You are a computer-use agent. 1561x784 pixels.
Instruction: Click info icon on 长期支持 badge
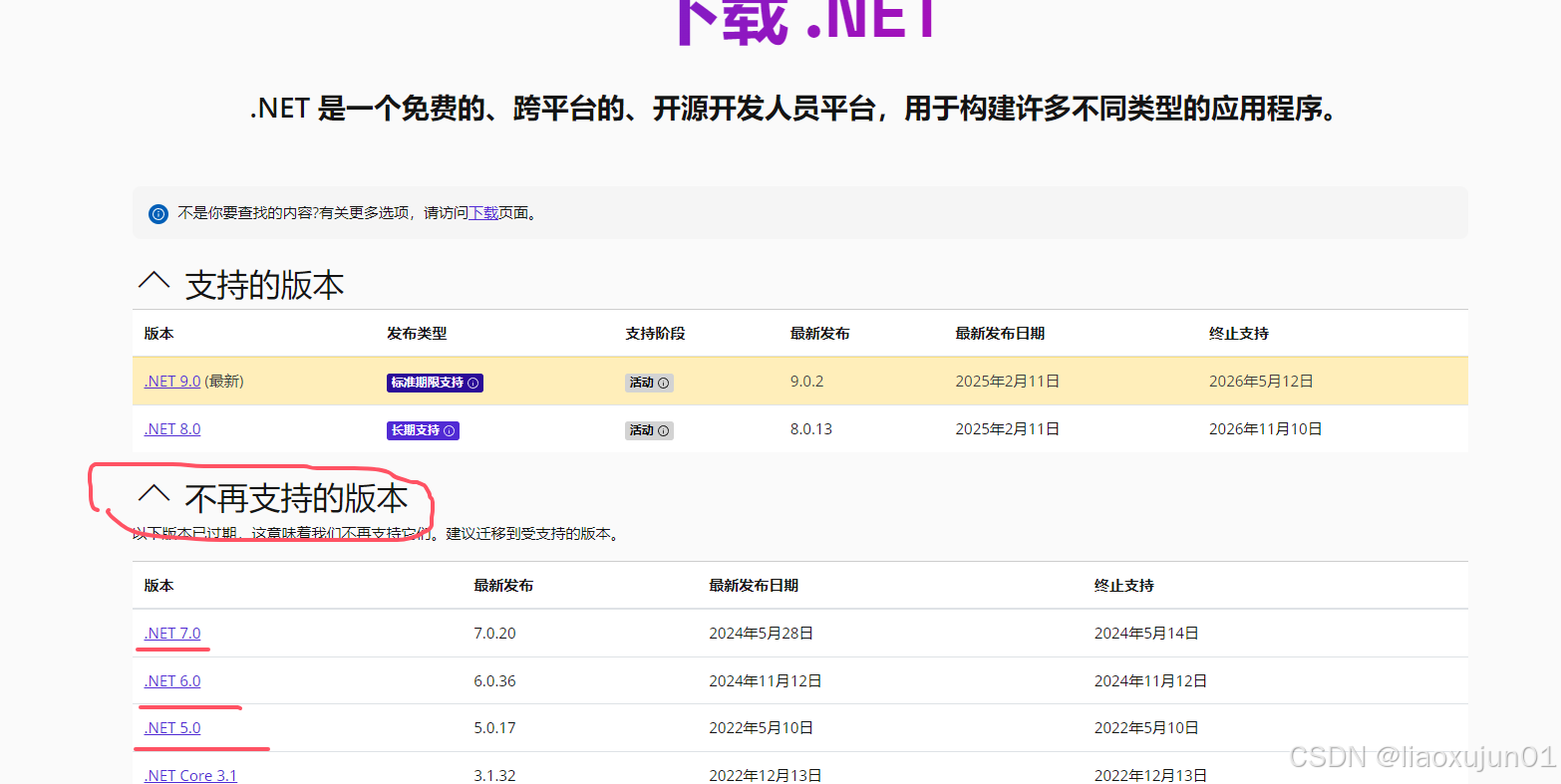tap(450, 430)
